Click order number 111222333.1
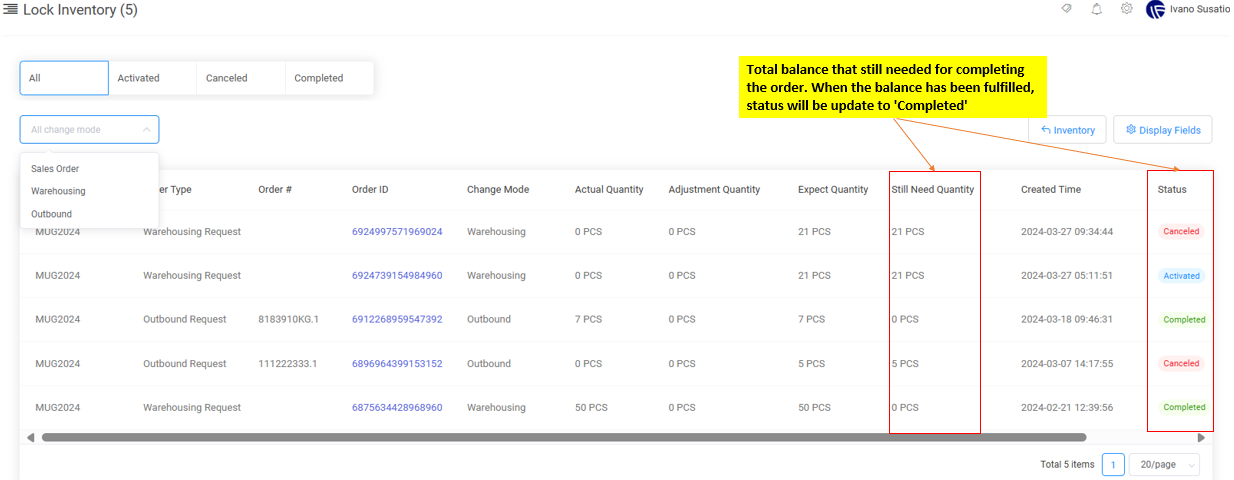 [x=287, y=363]
